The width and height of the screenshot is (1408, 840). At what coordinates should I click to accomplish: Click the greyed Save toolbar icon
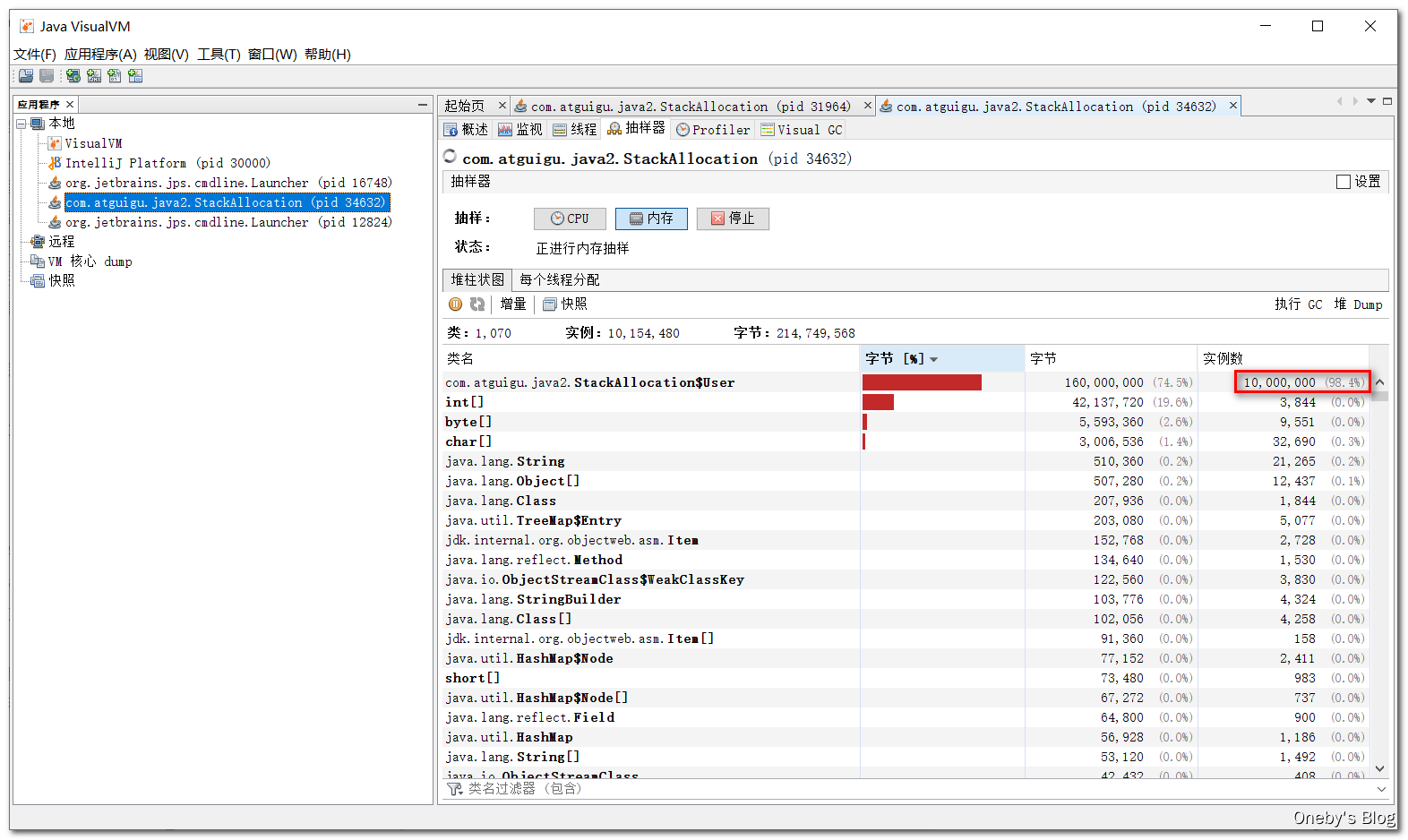[47, 76]
